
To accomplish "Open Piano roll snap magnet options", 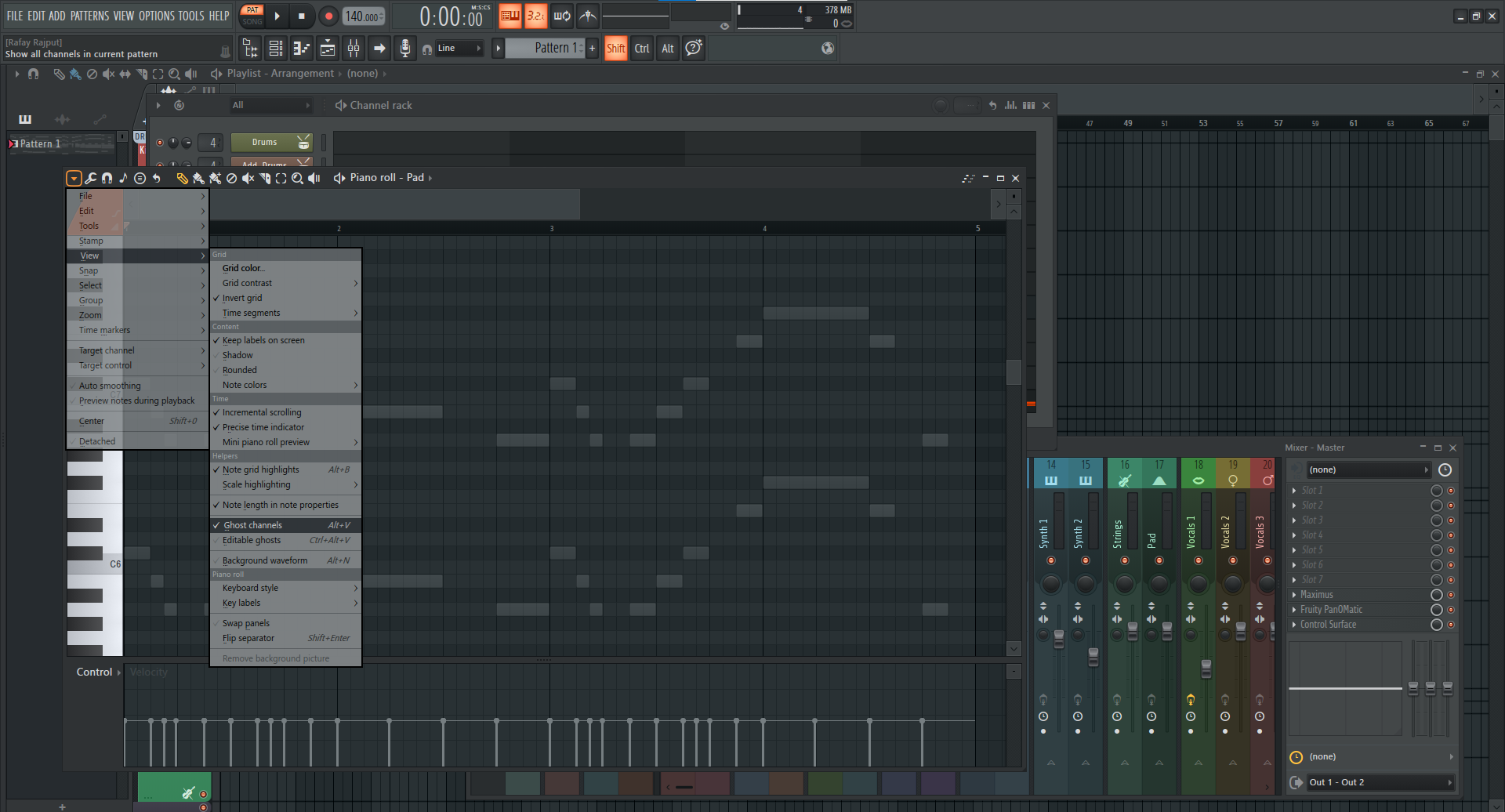I will pos(107,179).
